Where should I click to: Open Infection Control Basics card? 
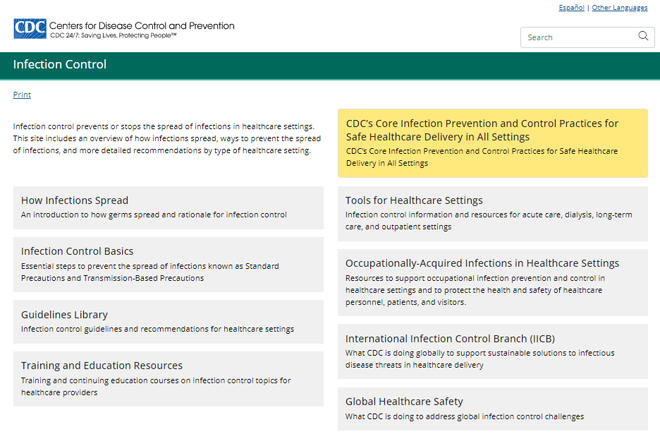pyautogui.click(x=168, y=264)
